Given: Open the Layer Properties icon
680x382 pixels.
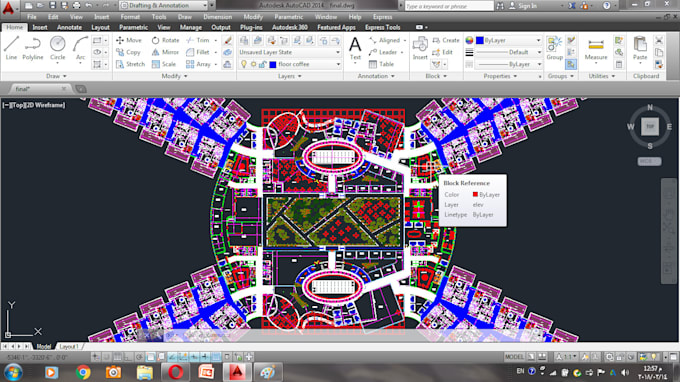Looking at the screenshot, I should tap(244, 40).
